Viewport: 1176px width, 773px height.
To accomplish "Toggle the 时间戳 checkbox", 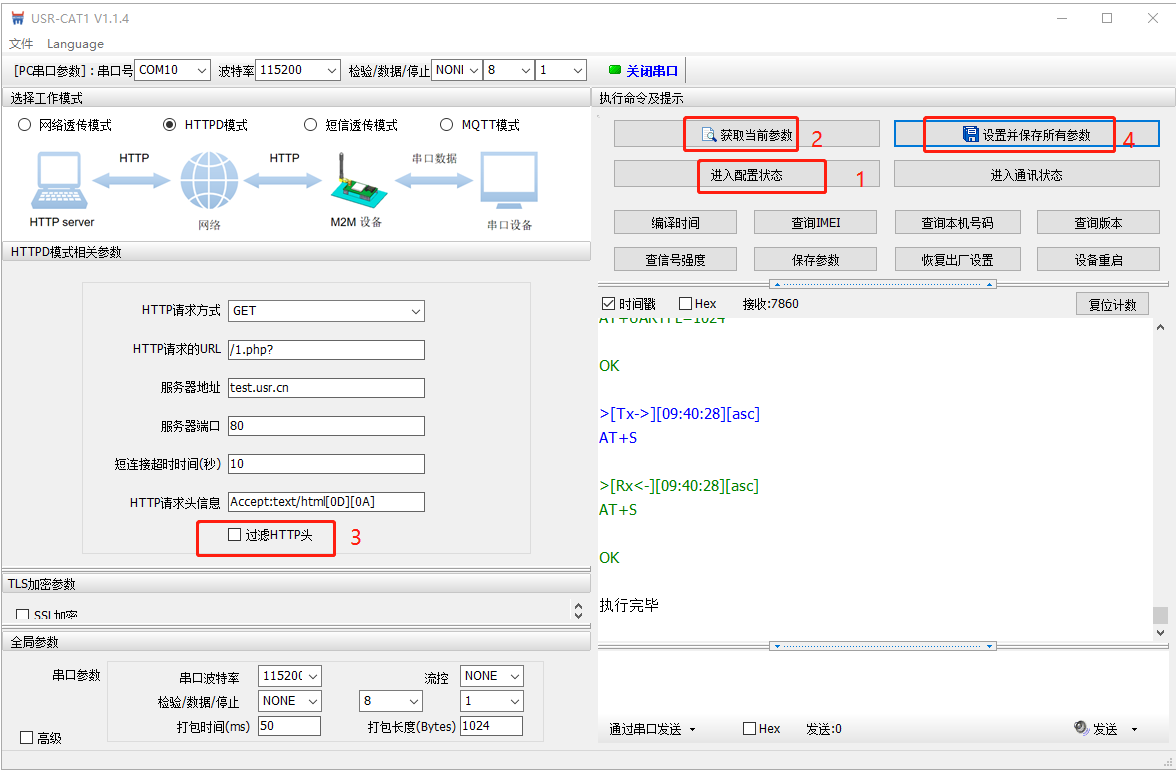I will [608, 303].
